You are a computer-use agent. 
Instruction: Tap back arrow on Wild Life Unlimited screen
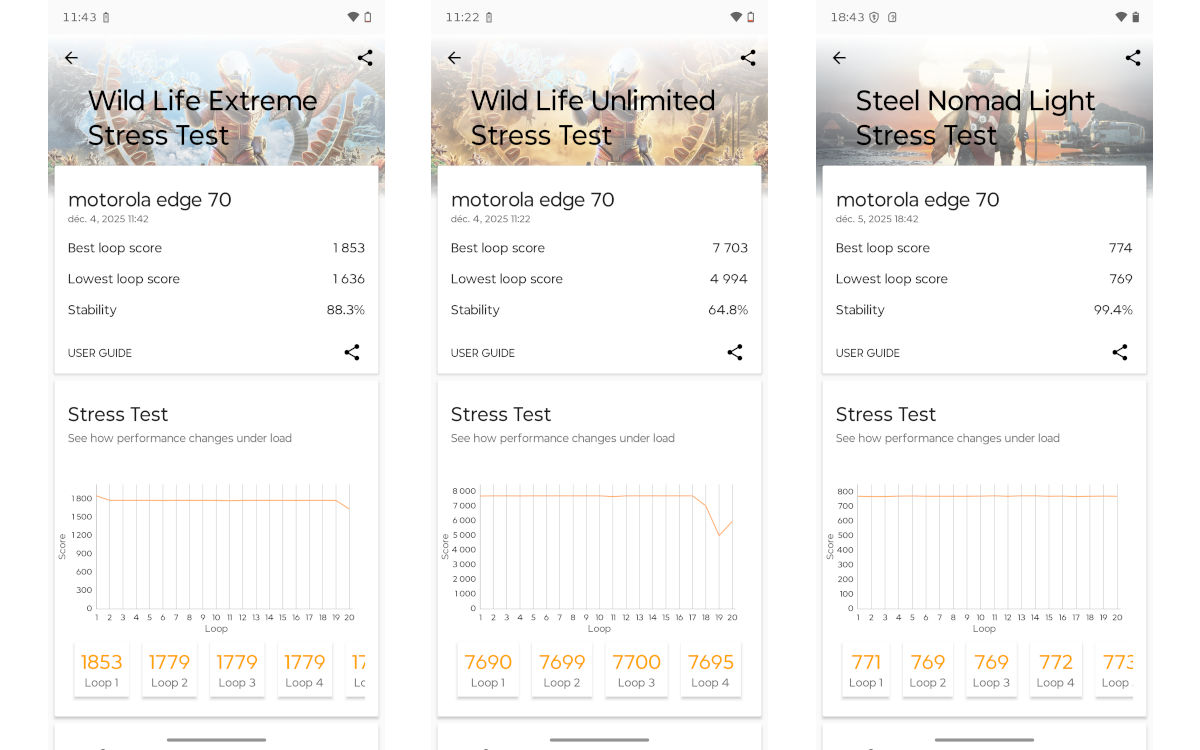click(x=454, y=58)
